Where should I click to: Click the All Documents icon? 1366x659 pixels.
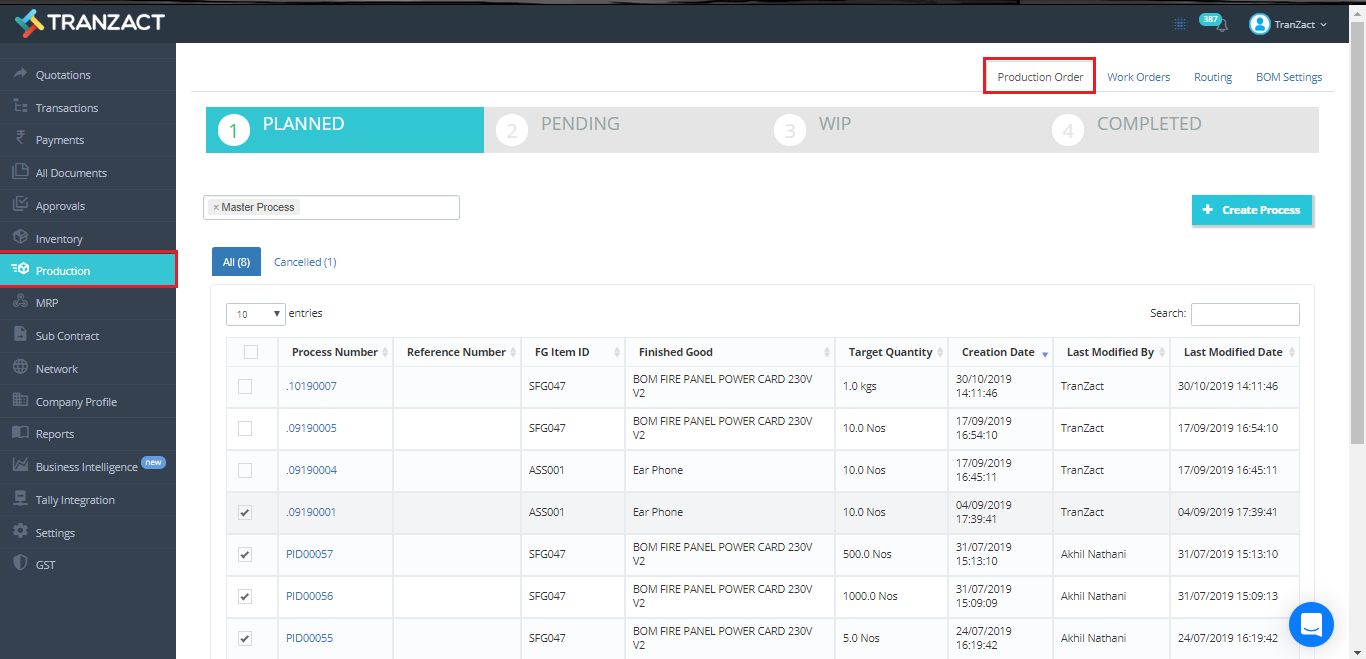[x=19, y=172]
